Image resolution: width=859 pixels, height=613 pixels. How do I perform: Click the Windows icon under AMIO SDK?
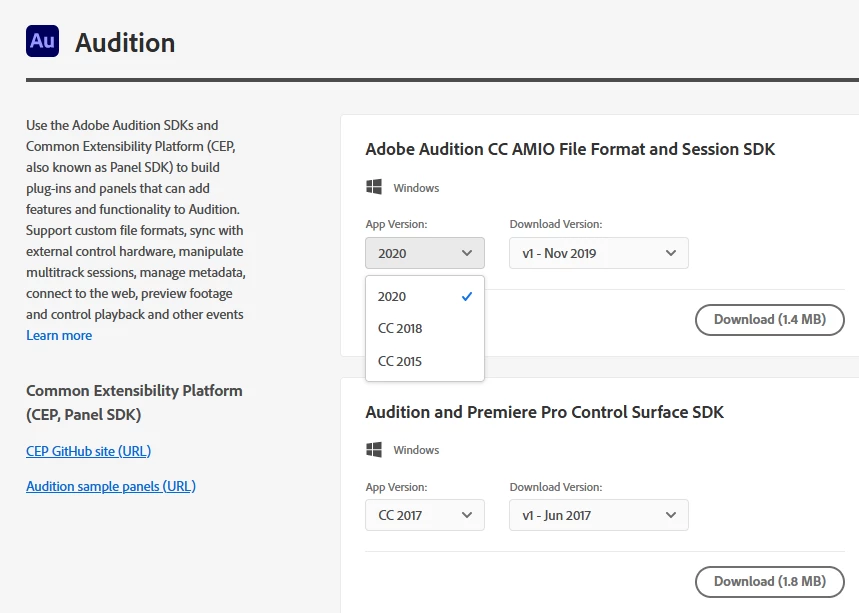click(x=375, y=187)
